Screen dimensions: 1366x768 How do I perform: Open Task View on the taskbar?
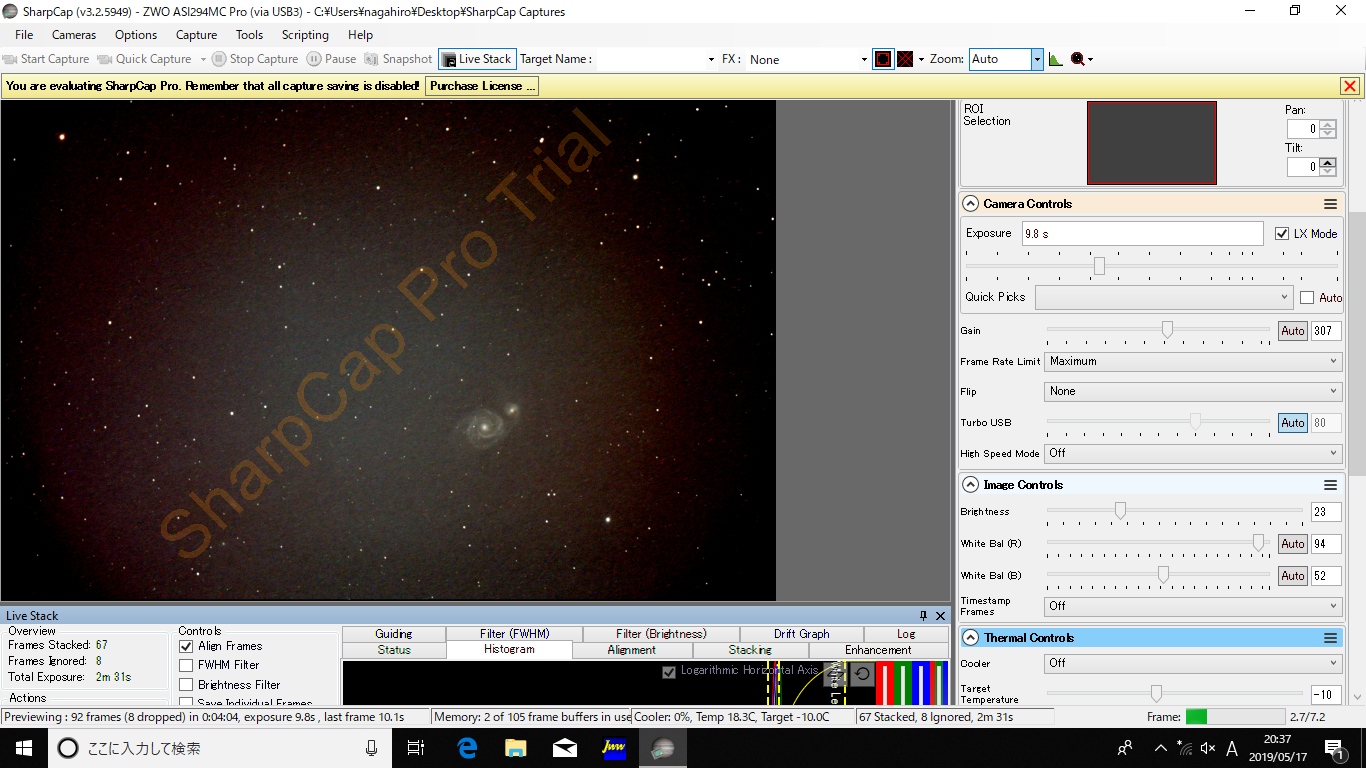(416, 747)
